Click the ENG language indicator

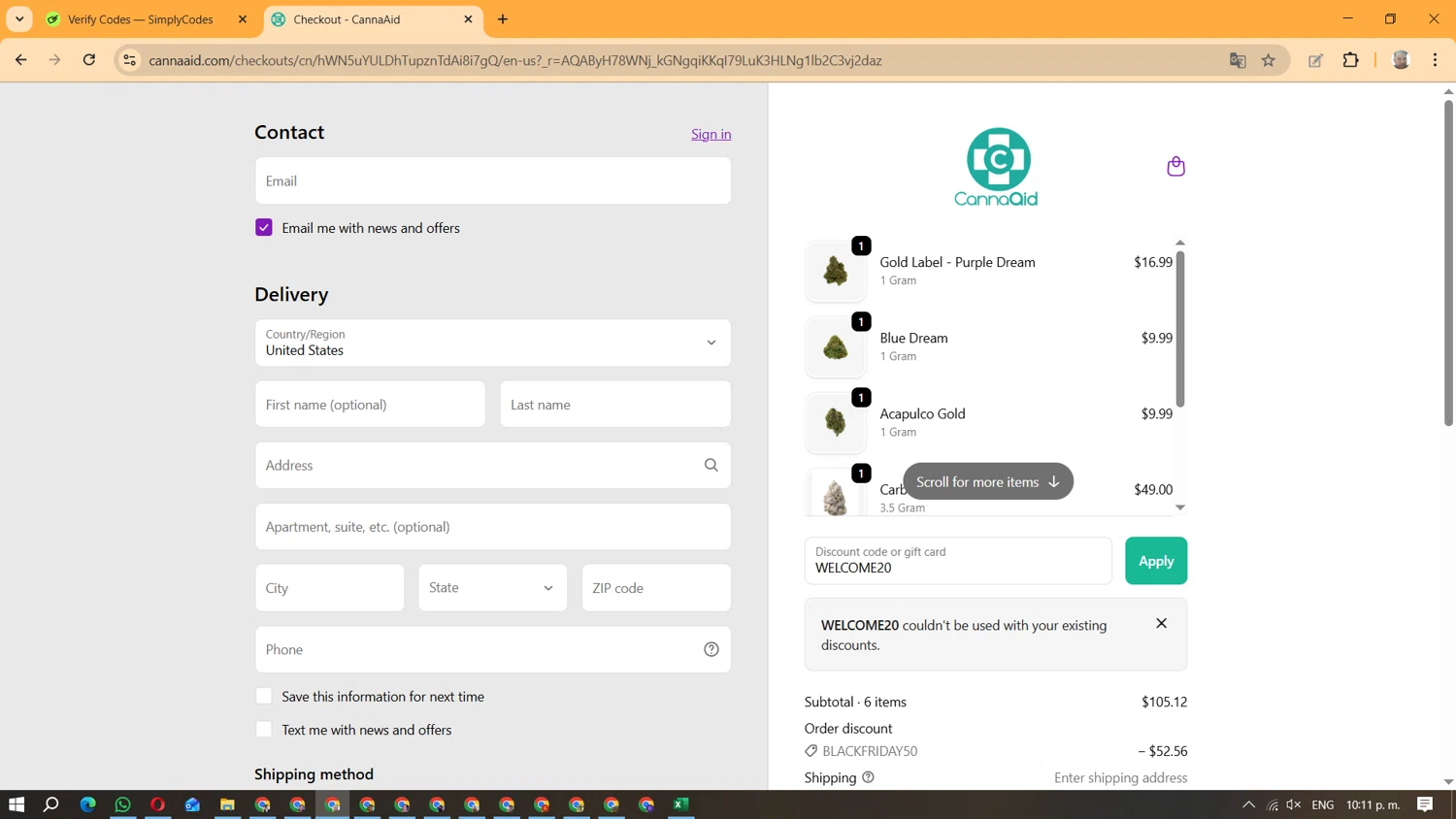point(1322,804)
